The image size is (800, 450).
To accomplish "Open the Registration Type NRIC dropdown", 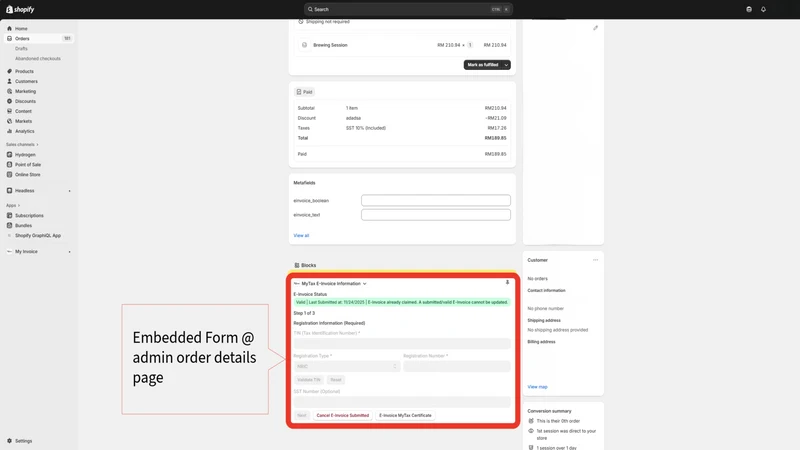I will click(x=346, y=366).
